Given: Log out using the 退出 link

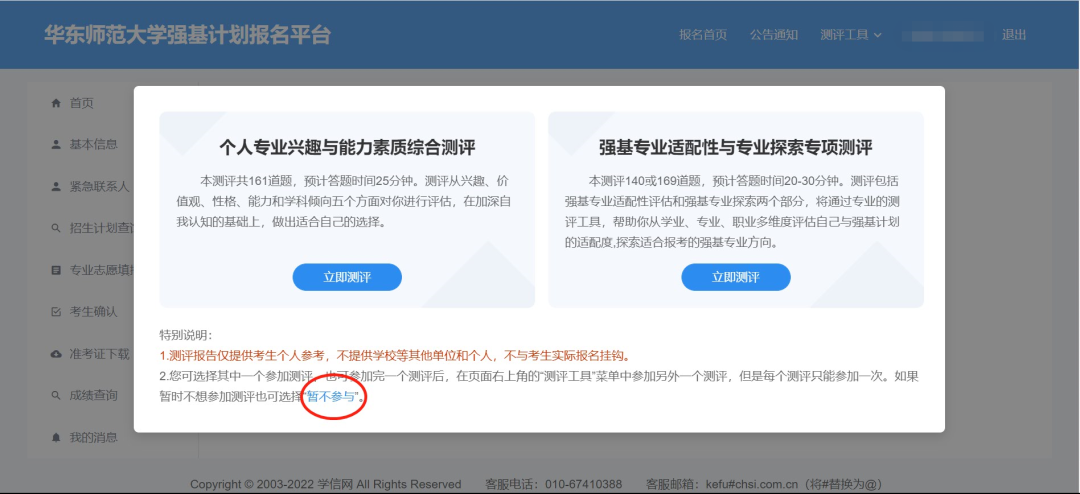Looking at the screenshot, I should tap(1014, 35).
